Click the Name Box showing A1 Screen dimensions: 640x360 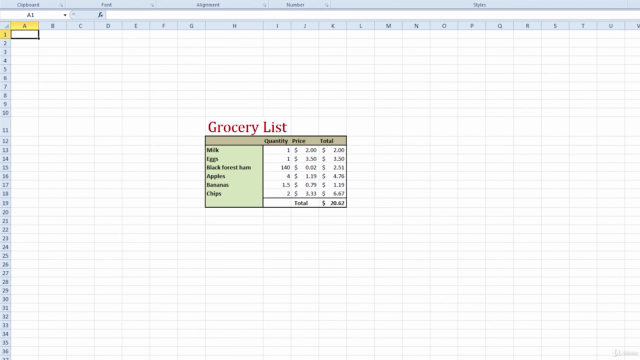31,15
